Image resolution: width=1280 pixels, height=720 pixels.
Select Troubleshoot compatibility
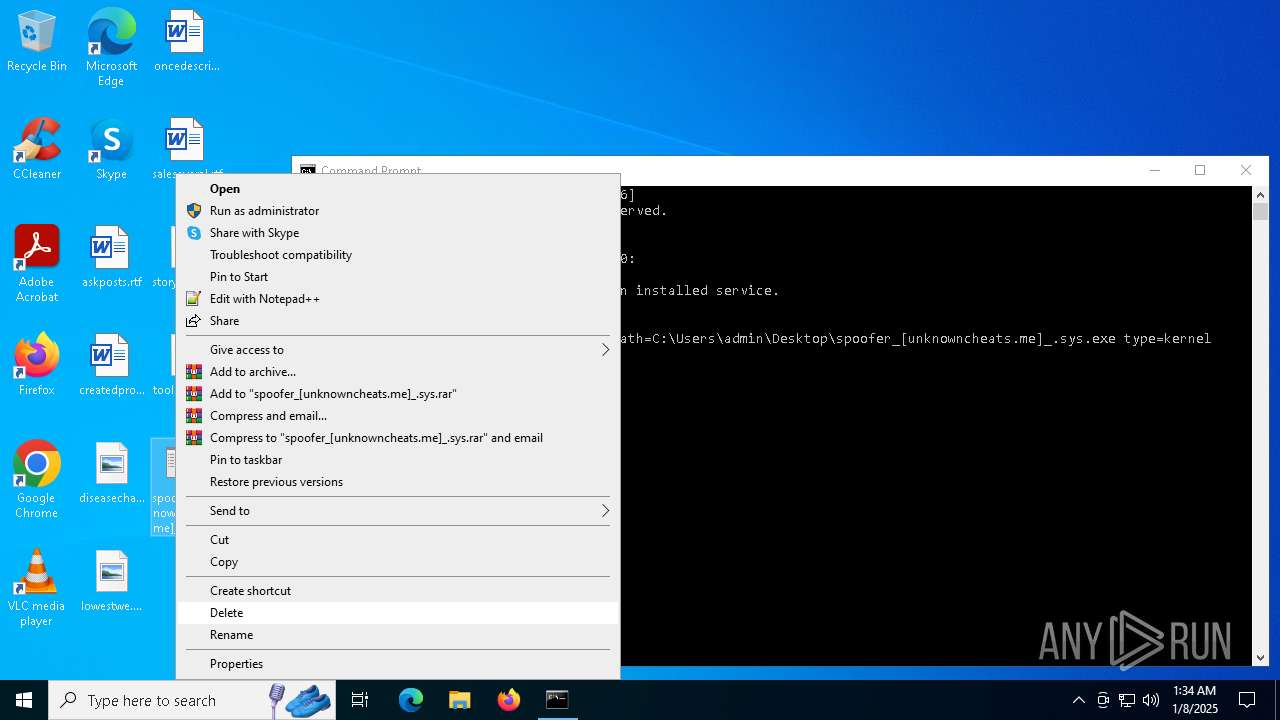[x=397, y=255]
